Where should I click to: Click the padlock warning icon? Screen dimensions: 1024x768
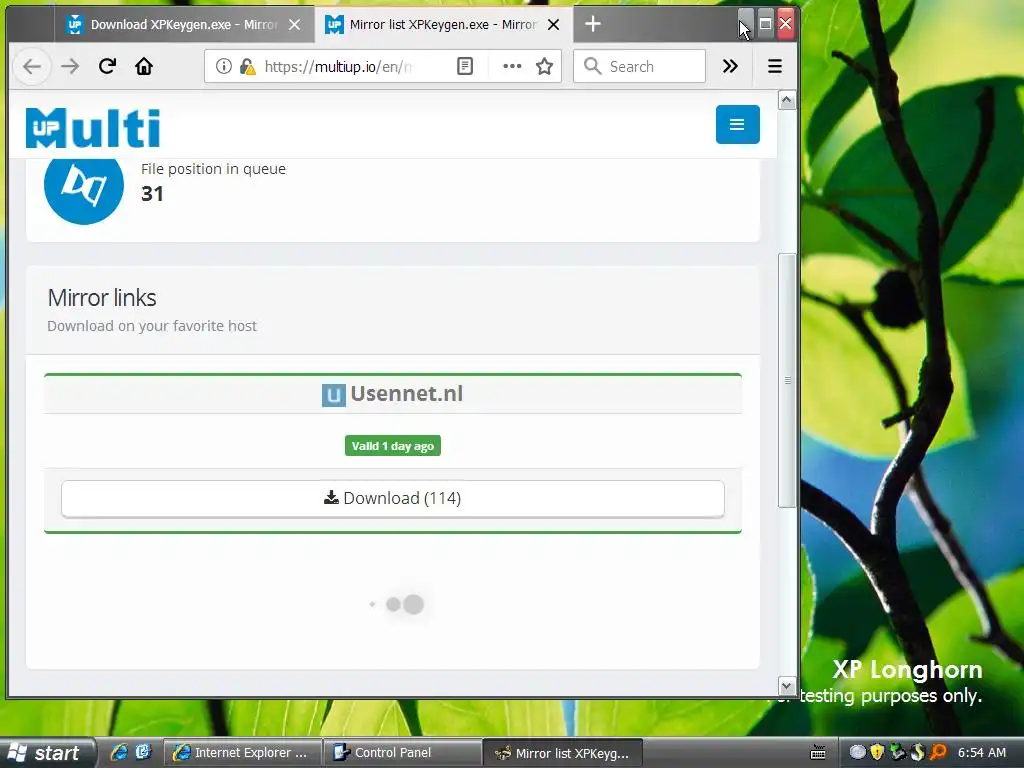point(248,67)
